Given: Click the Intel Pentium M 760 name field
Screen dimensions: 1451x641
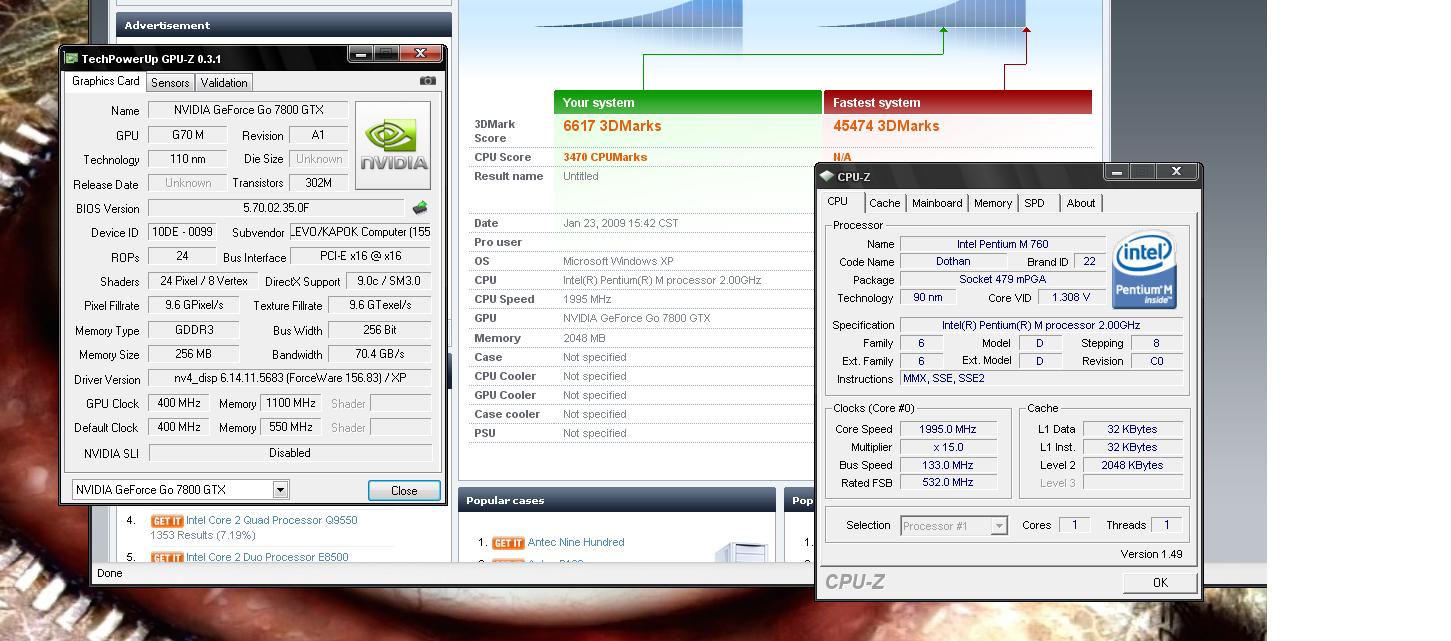Looking at the screenshot, I should [1003, 244].
